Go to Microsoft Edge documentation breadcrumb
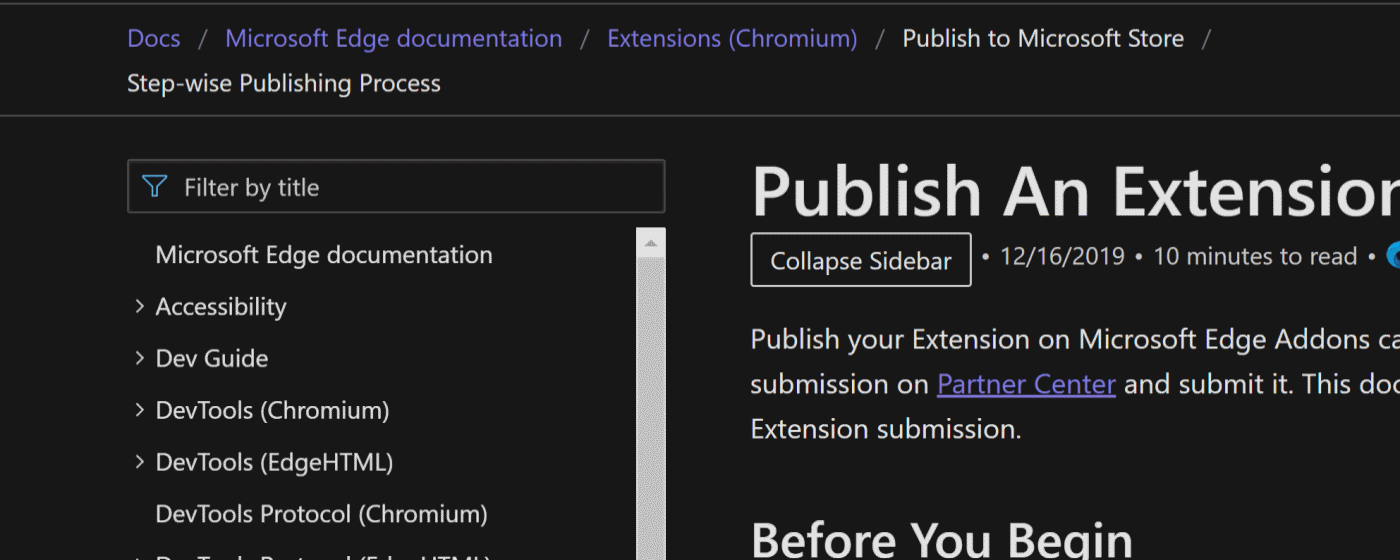Screen dimensions: 1400x560 [393, 39]
